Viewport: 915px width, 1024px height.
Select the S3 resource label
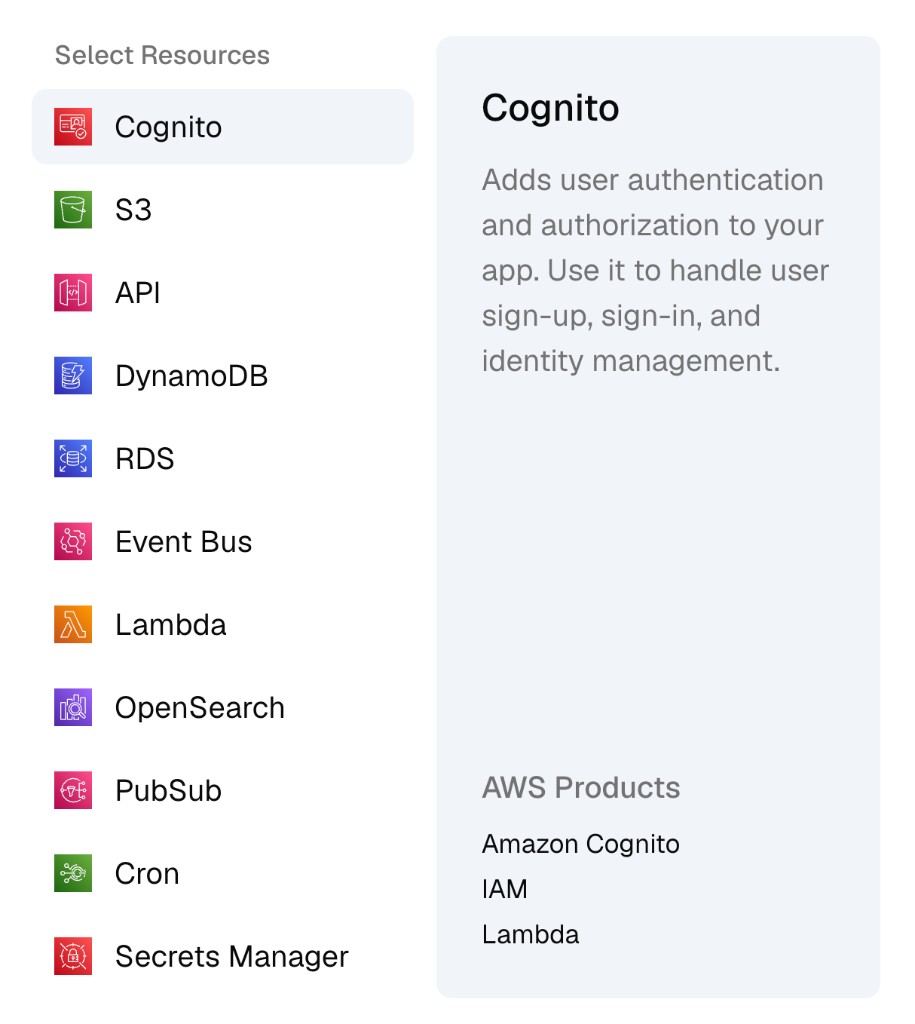133,210
